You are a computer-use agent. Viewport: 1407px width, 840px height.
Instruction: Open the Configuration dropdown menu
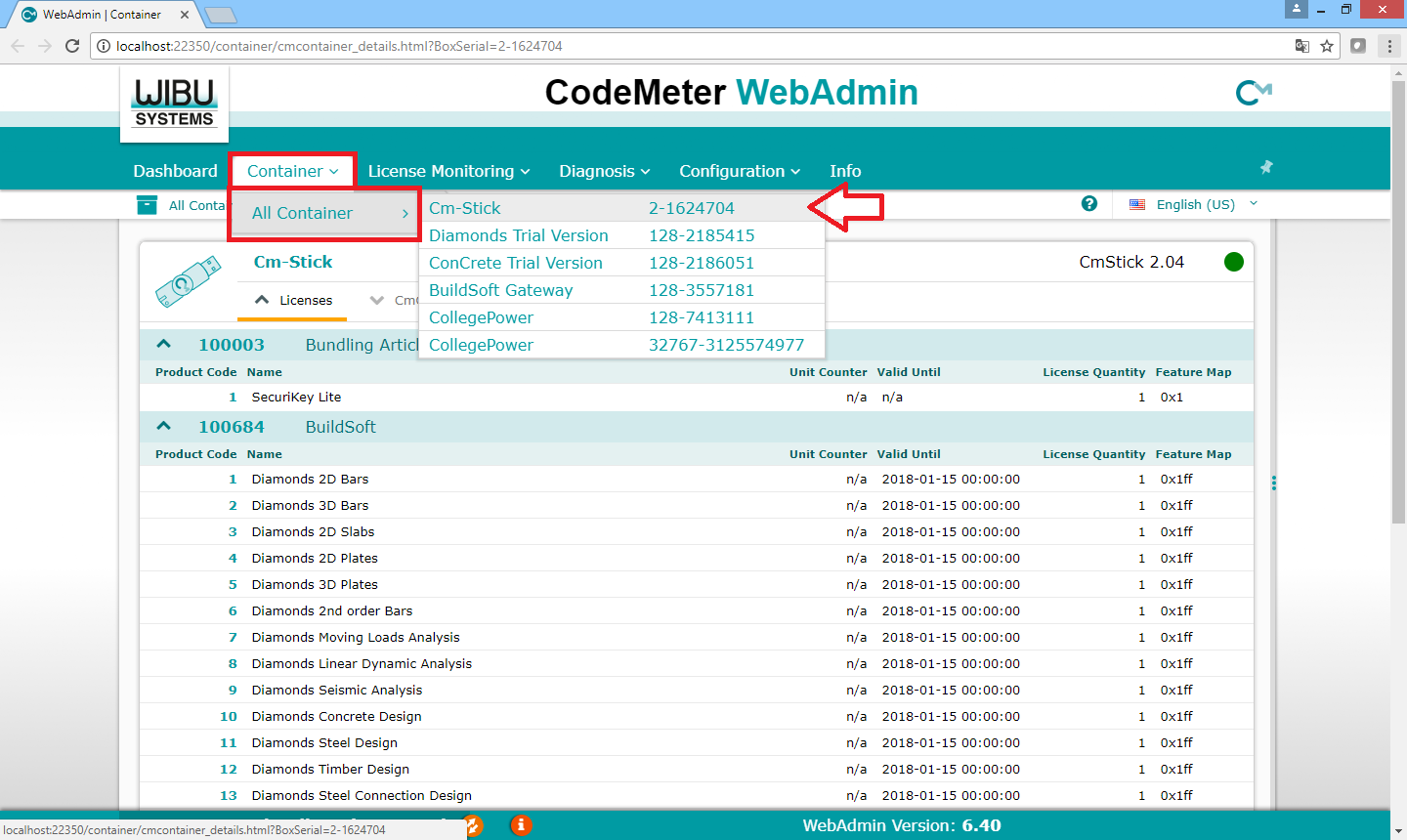pos(740,171)
